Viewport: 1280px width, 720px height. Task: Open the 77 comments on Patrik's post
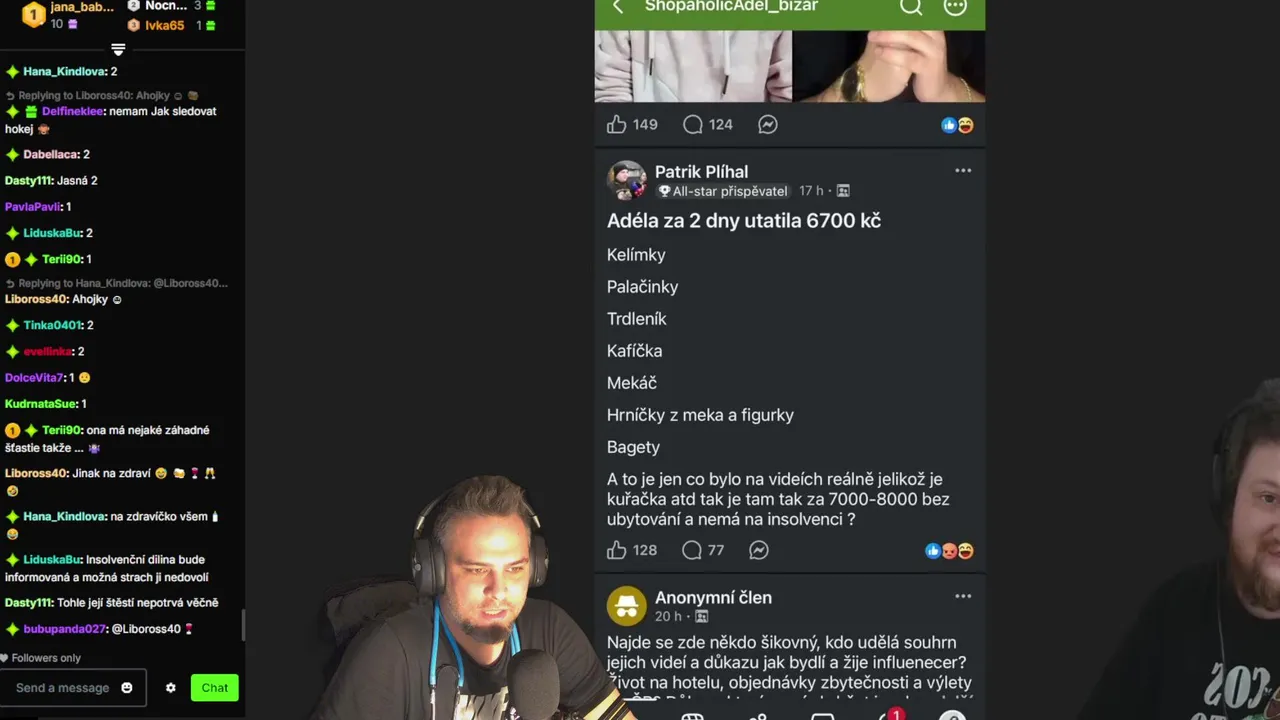point(702,550)
